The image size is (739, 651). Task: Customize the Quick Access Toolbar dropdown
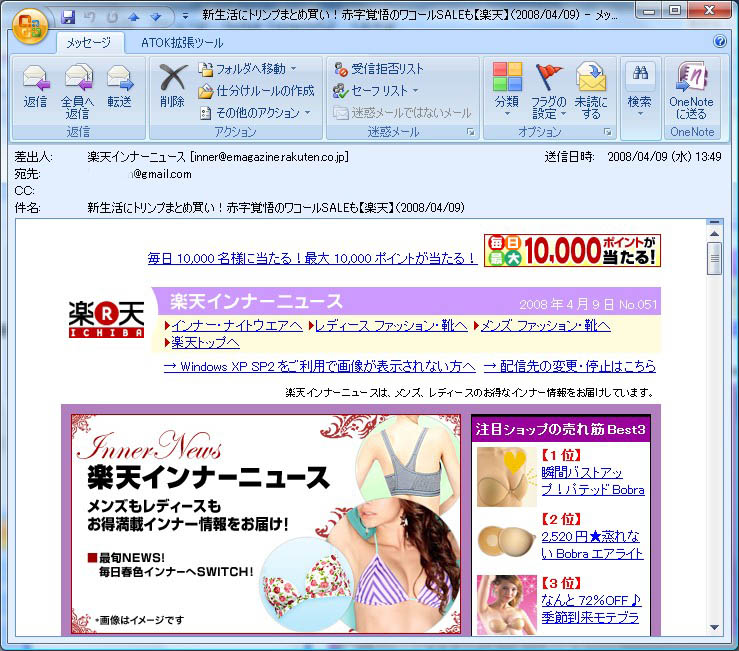pyautogui.click(x=185, y=16)
